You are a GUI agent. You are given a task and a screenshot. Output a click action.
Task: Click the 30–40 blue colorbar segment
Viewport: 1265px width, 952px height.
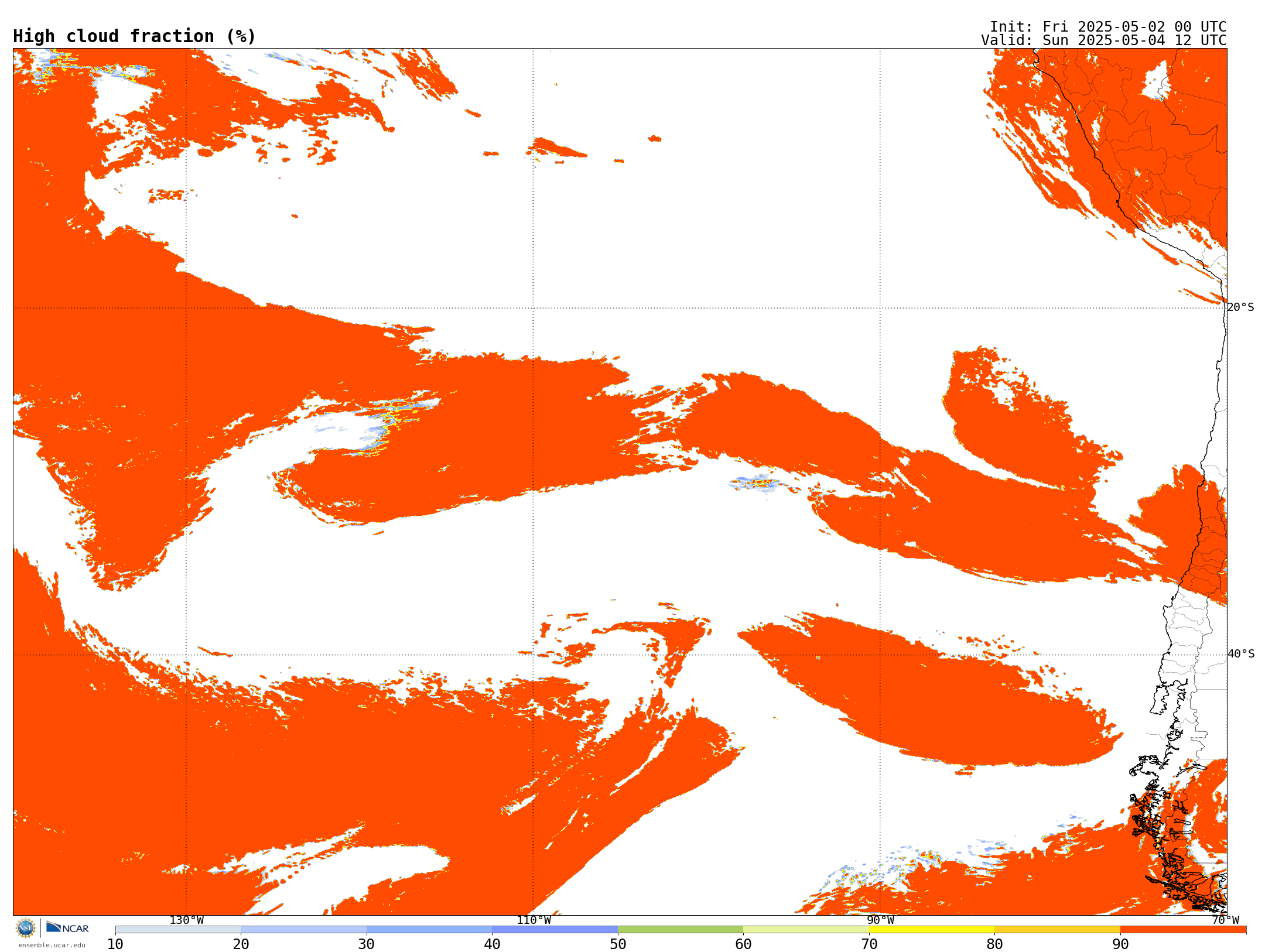tap(429, 930)
